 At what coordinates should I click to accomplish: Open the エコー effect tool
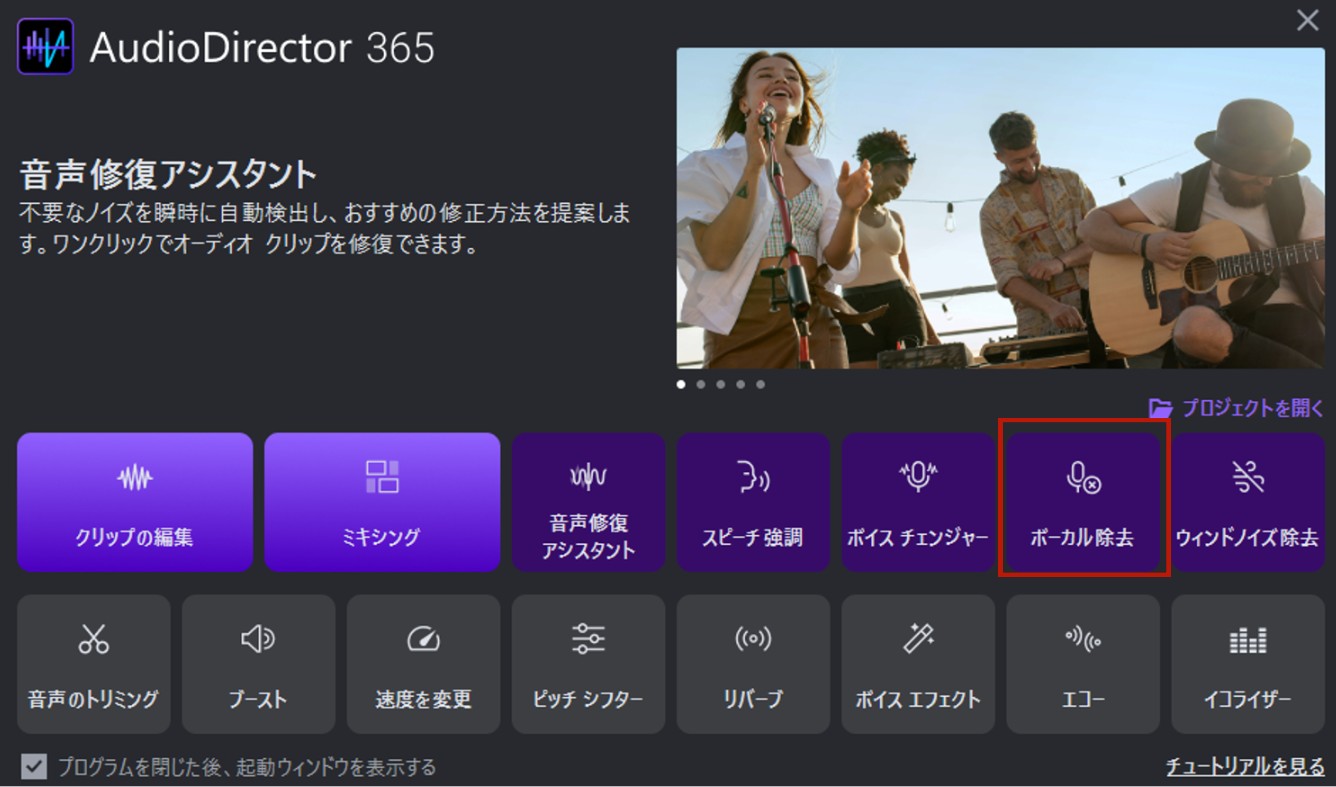(1083, 664)
